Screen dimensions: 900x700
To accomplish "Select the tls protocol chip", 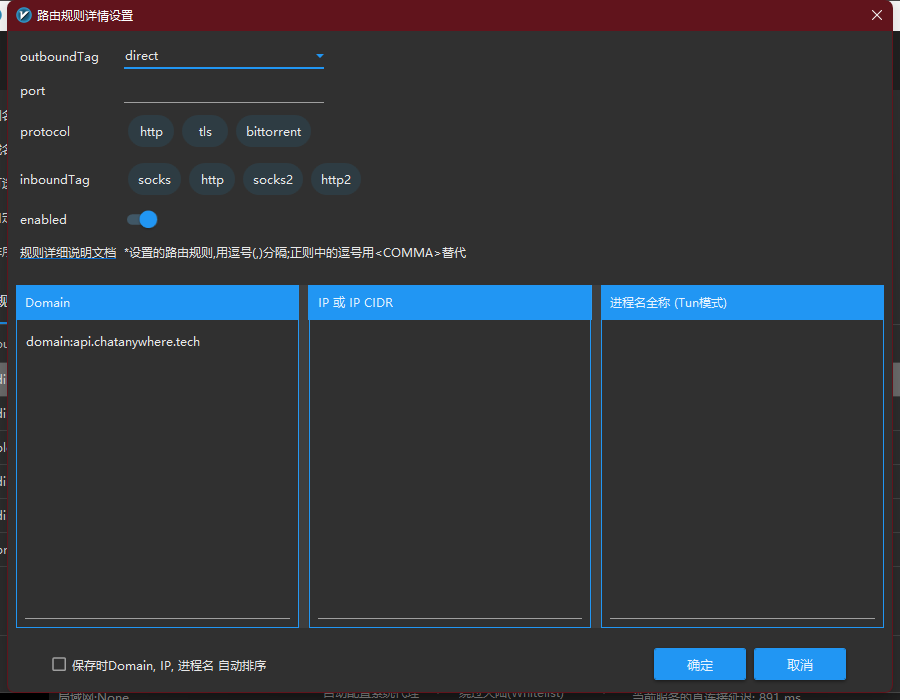I will point(205,132).
